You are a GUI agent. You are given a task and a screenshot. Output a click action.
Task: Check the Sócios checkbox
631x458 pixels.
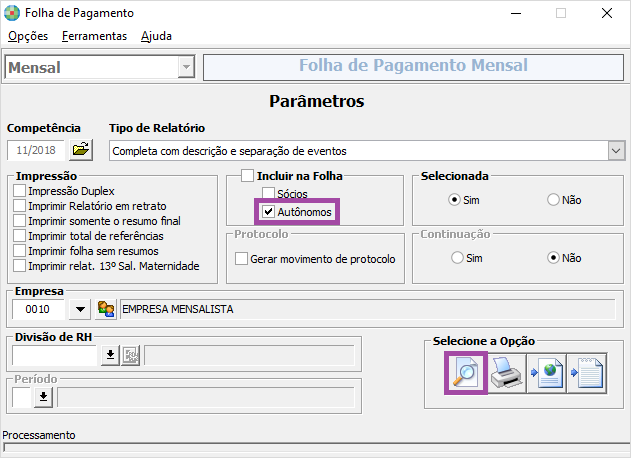coord(268,194)
